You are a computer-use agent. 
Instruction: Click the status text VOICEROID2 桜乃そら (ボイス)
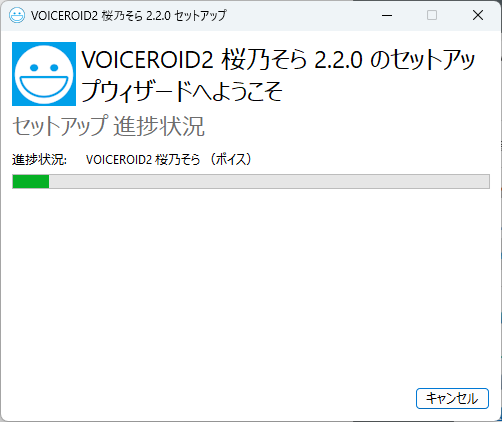[x=168, y=160]
